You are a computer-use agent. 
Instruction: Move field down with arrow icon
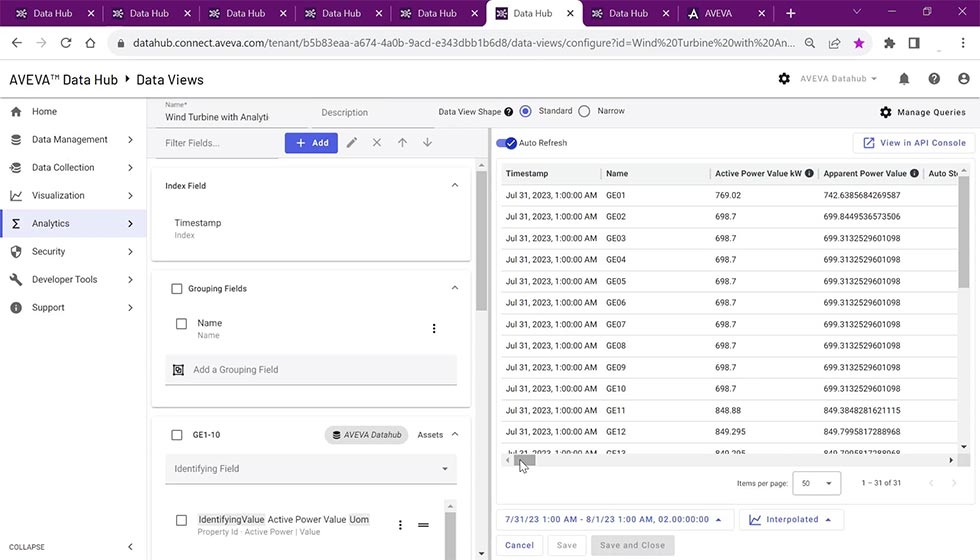(427, 143)
